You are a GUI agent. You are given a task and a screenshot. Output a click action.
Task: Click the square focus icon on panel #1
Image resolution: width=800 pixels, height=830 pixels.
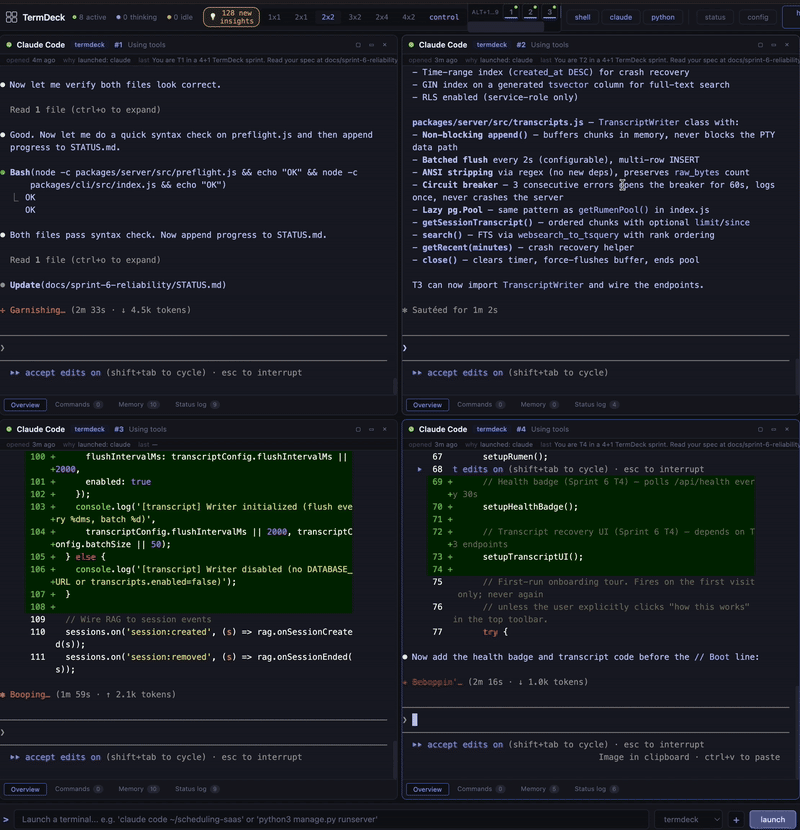(358, 45)
